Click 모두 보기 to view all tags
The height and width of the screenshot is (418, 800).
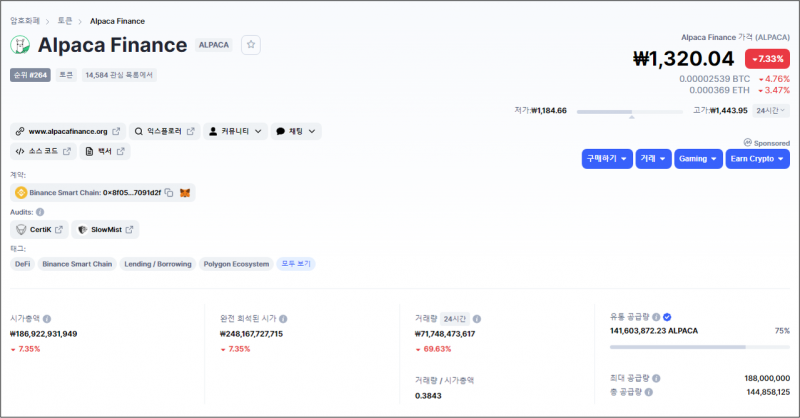click(296, 264)
